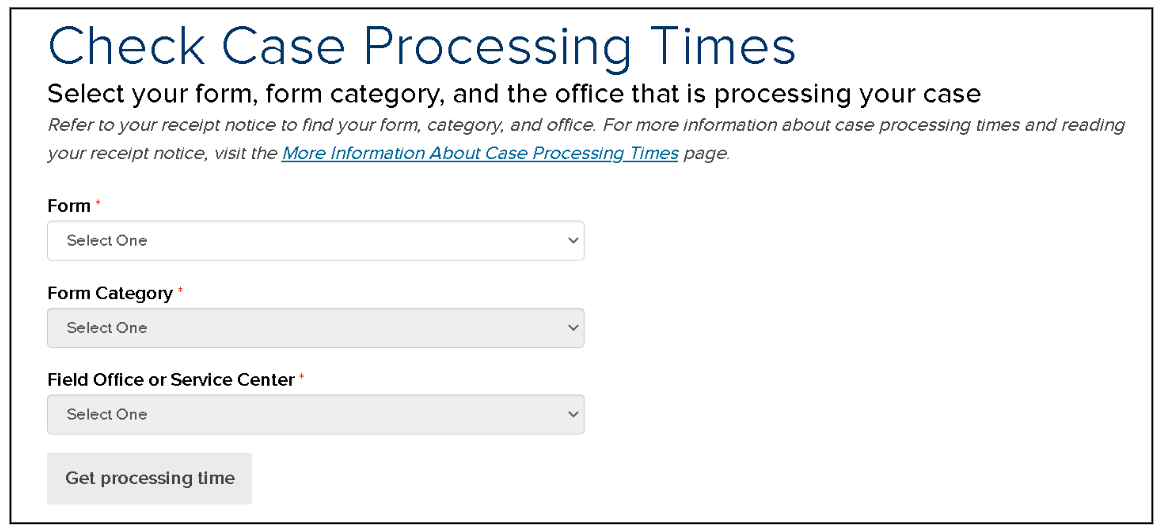Click the chevron arrow in the Form select

573,241
